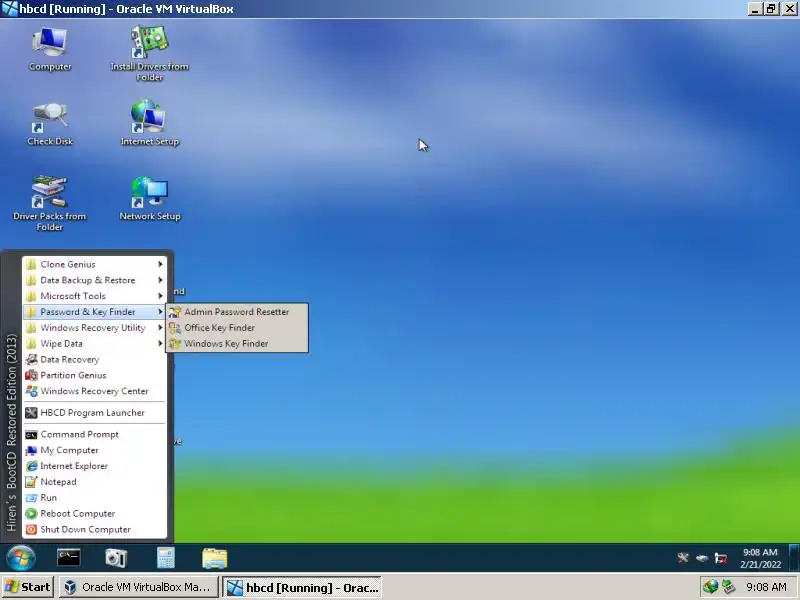The width and height of the screenshot is (800, 600).
Task: Open Install Drivers from Folder shortcut
Action: click(x=149, y=54)
